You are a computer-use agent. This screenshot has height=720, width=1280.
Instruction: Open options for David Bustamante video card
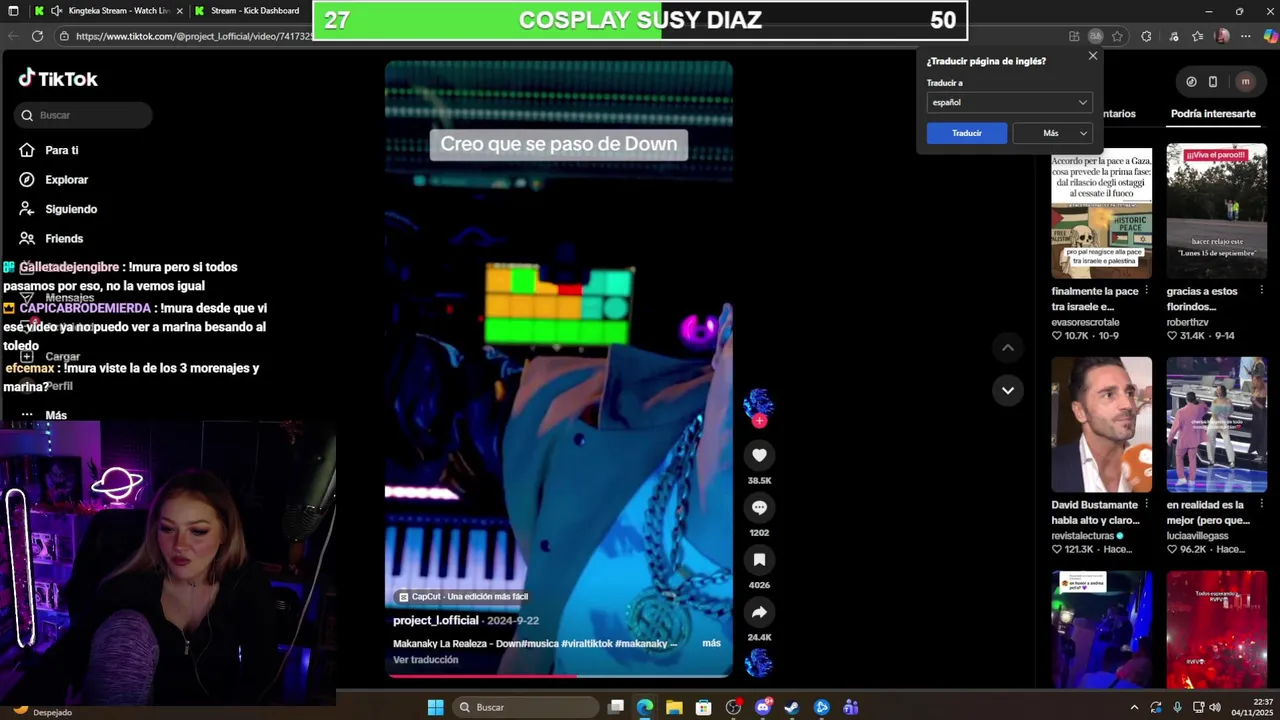click(x=1146, y=505)
